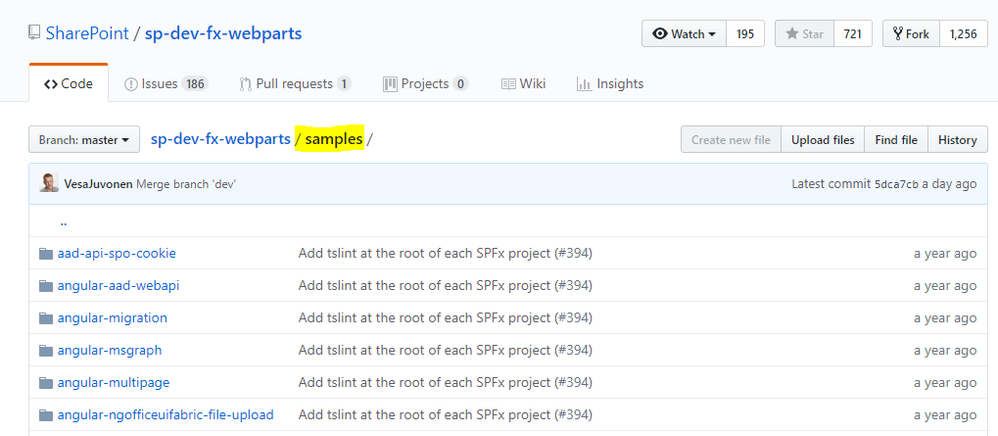998x436 pixels.
Task: Open the Pull requests tab
Action: pyautogui.click(x=295, y=84)
